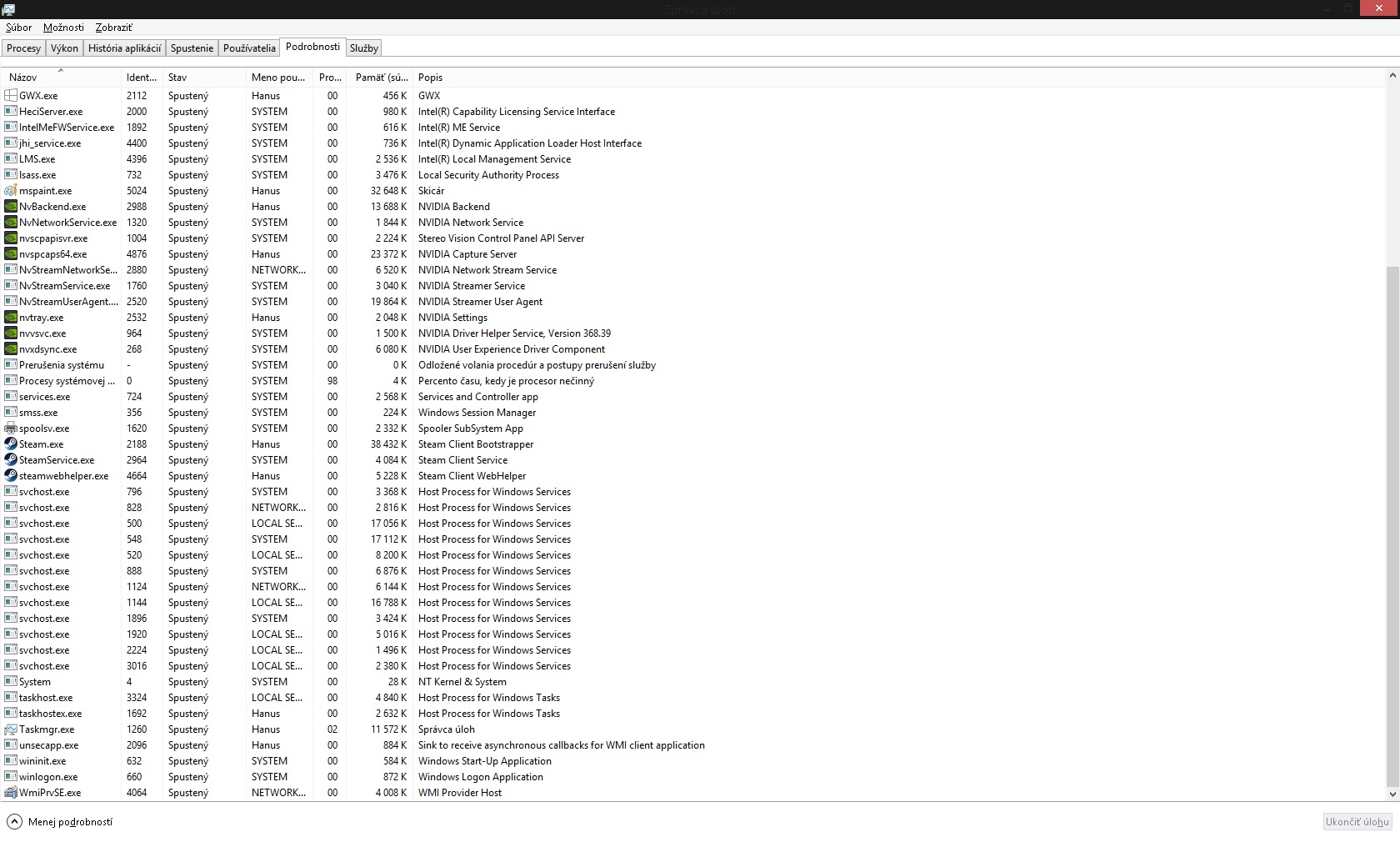Click the Menej podrobností link
Image resolution: width=1400 pixels, height=842 pixels.
pos(70,822)
